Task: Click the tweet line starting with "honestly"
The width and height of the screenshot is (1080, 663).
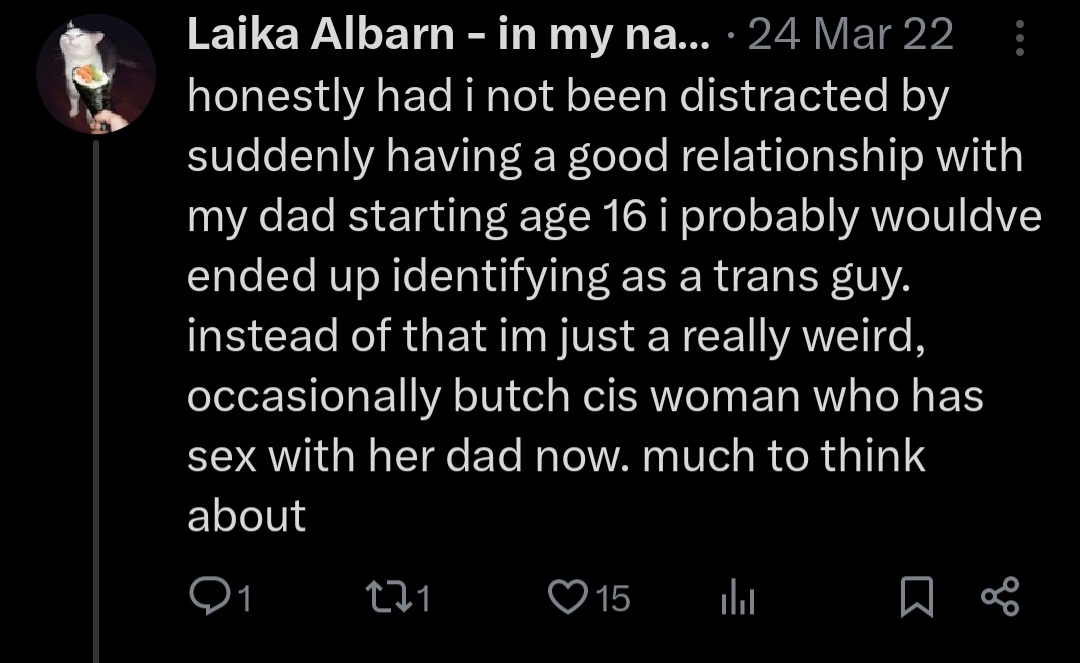Action: (566, 97)
